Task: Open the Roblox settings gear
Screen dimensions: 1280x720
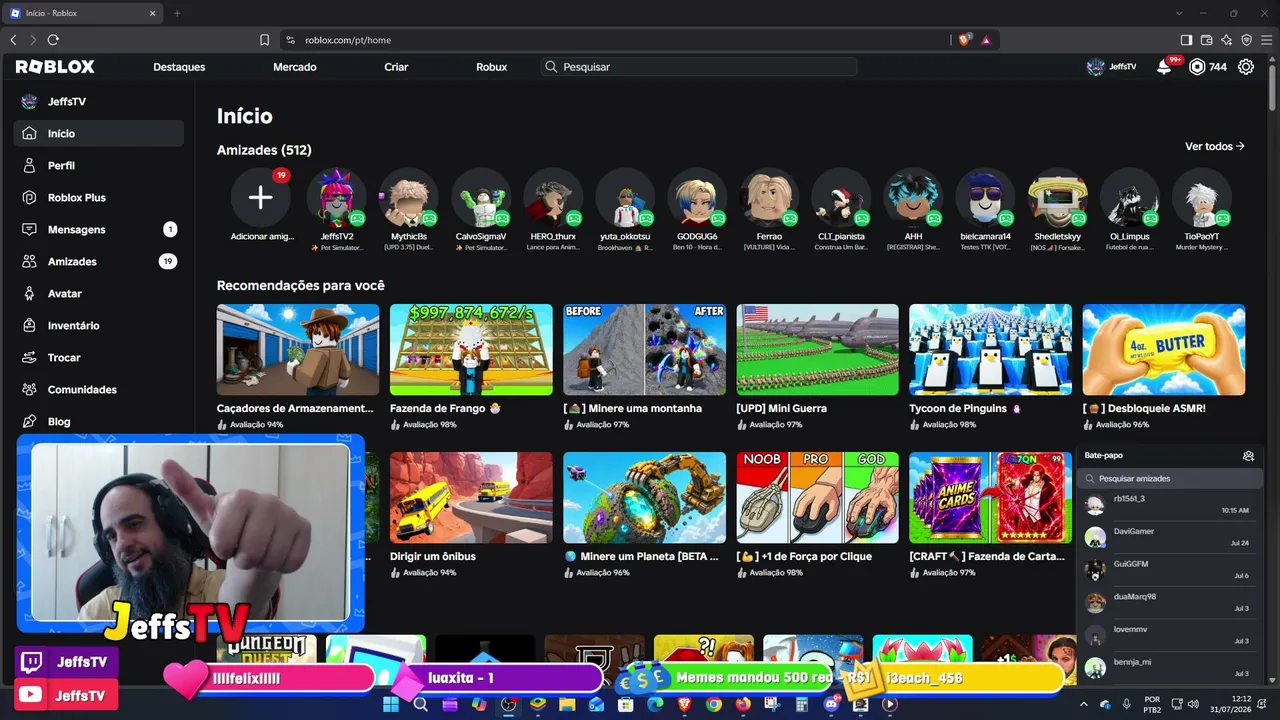Action: pos(1246,67)
